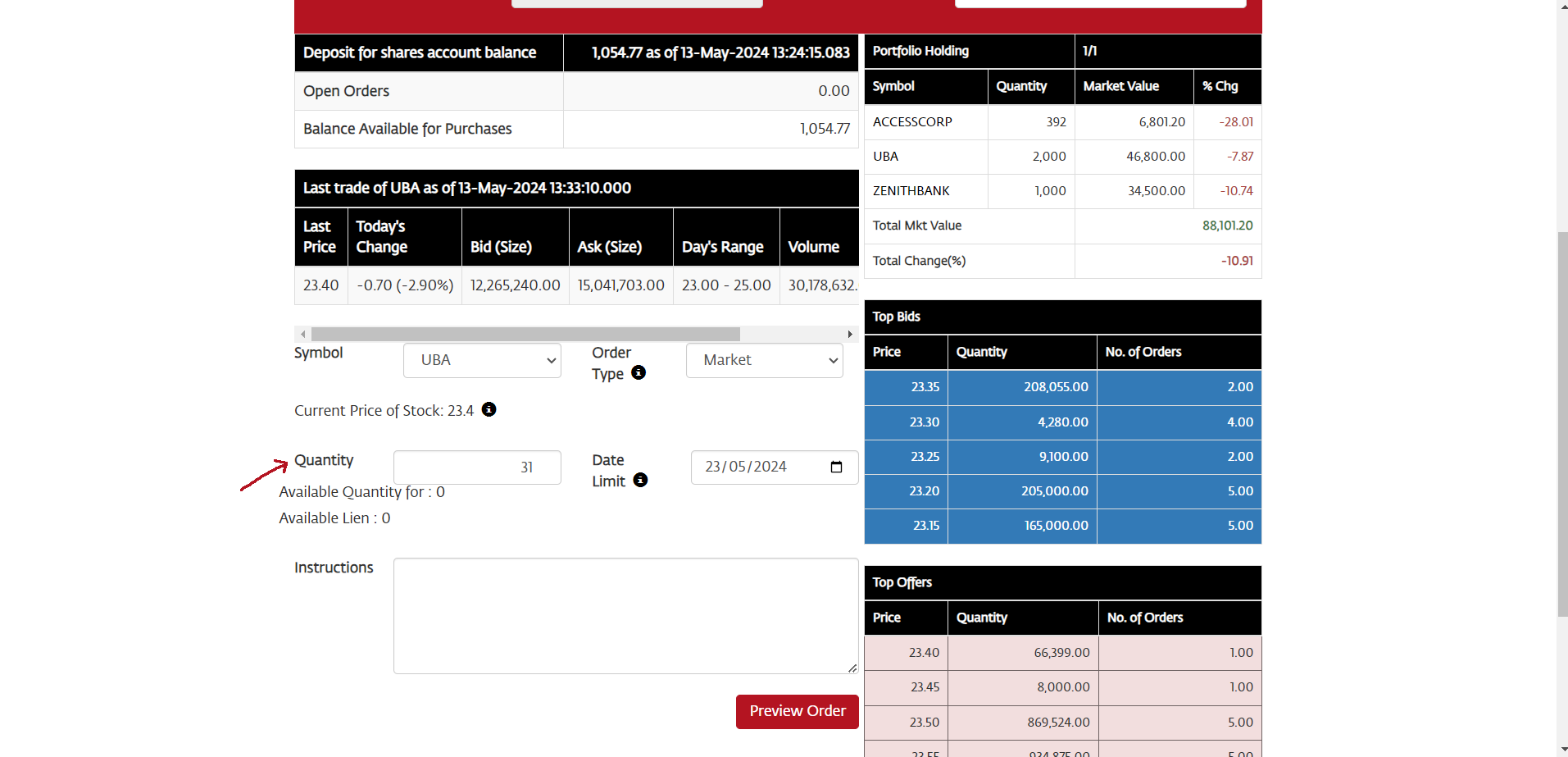Click the horizontal scrollbar right arrow
Screen dimensions: 1568x757
[850, 335]
